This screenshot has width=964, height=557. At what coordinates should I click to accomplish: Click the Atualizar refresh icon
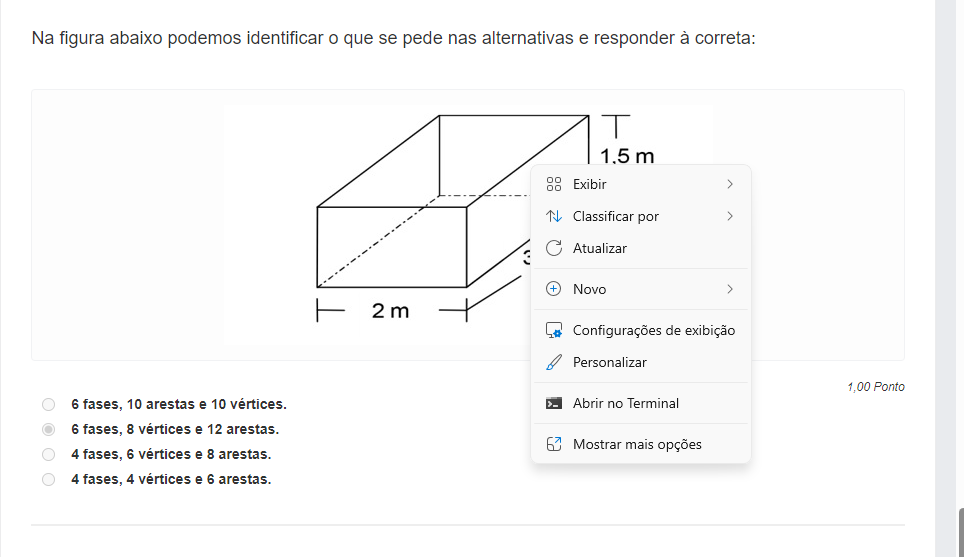(554, 248)
